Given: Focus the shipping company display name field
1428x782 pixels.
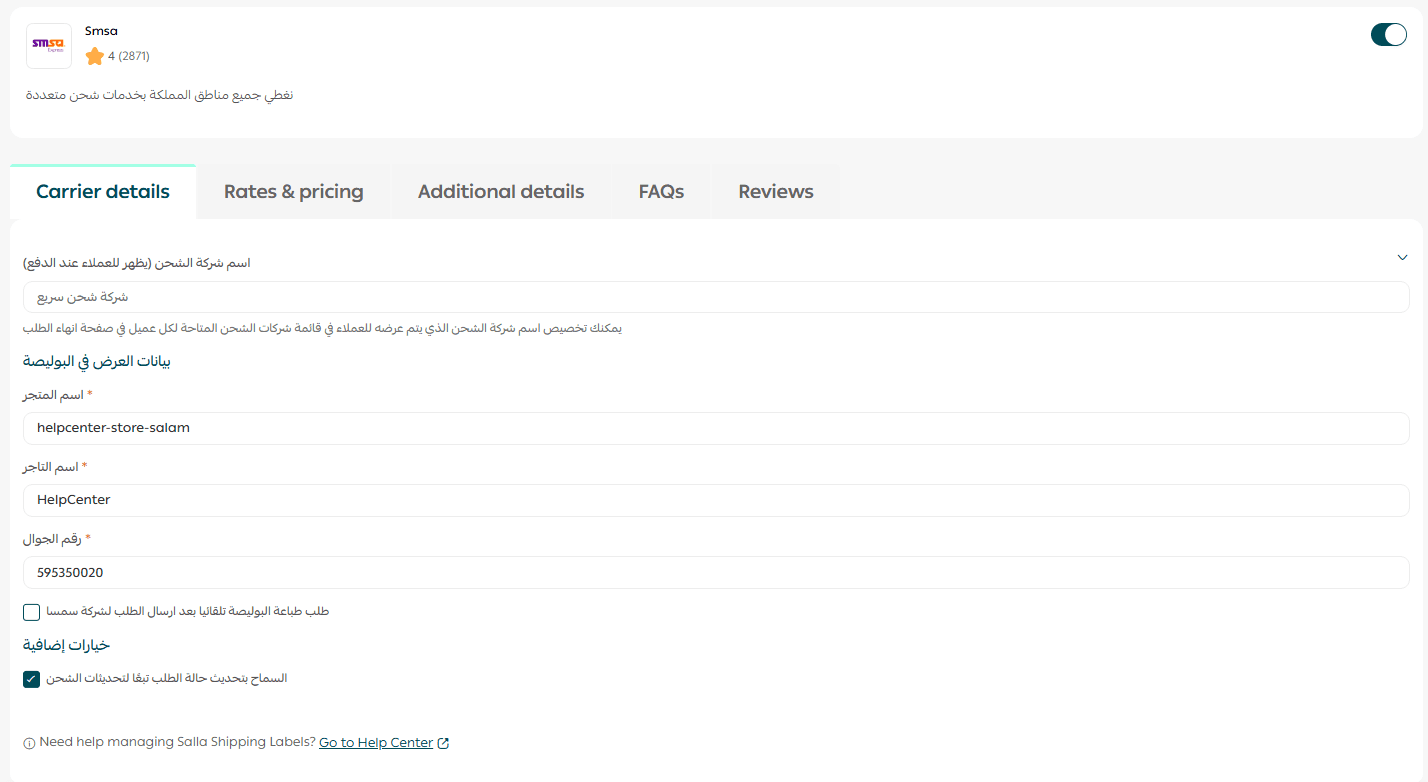Looking at the screenshot, I should pyautogui.click(x=715, y=297).
